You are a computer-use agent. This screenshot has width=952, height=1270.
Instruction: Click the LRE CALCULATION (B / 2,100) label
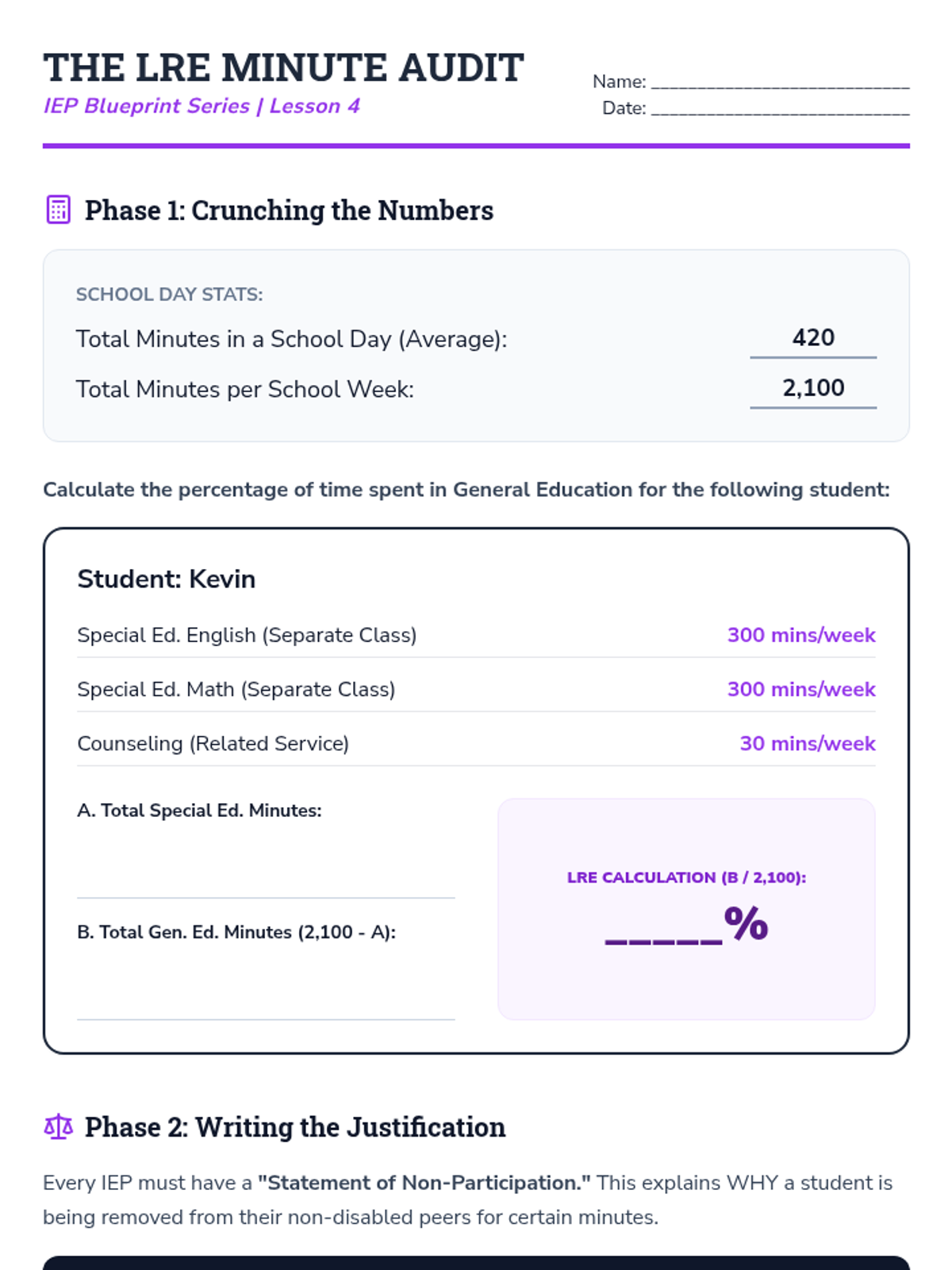click(x=686, y=878)
